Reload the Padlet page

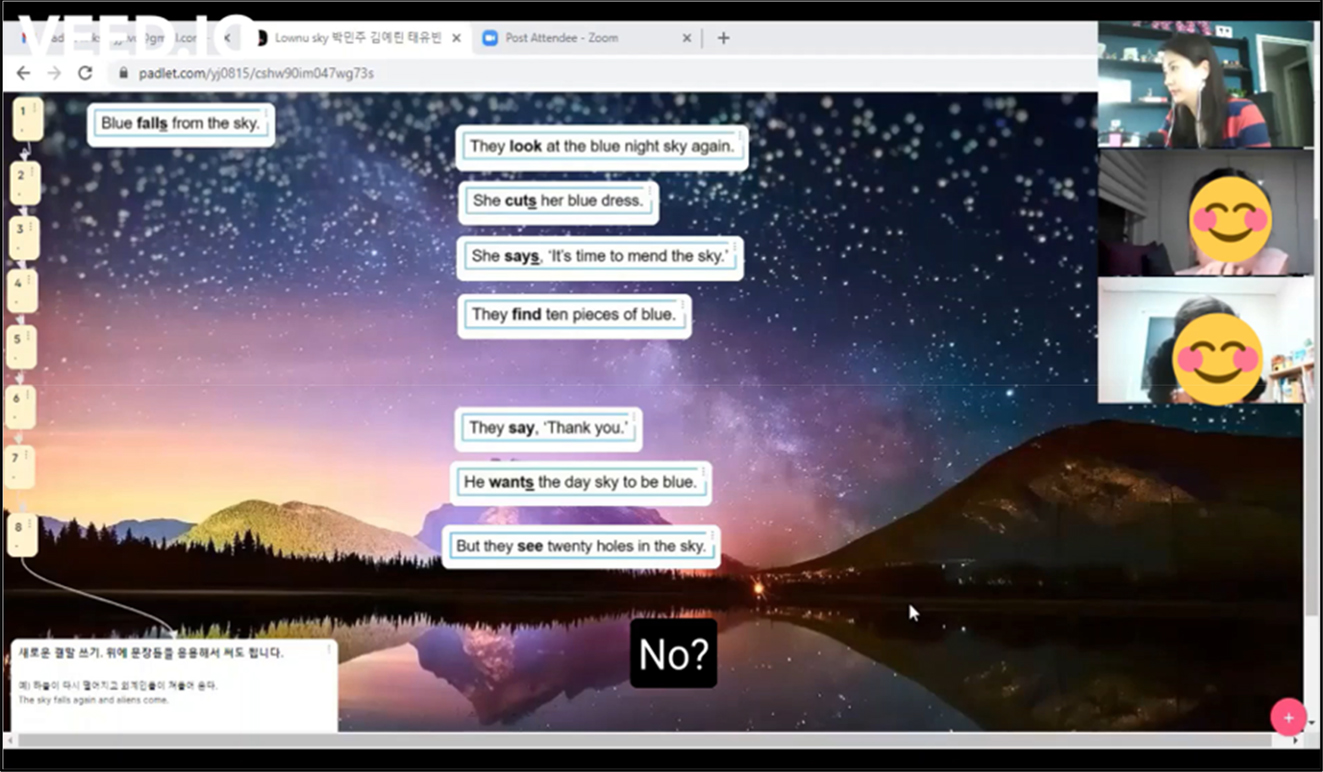85,73
